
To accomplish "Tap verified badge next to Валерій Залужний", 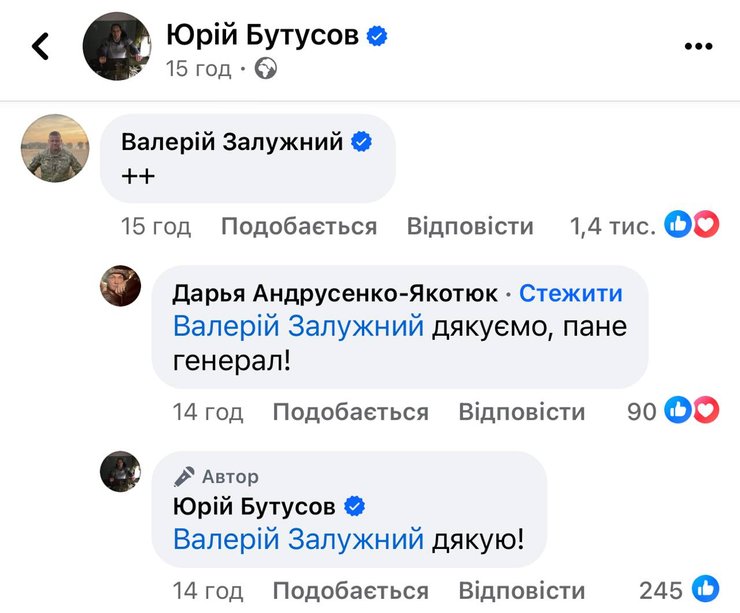I will (362, 142).
